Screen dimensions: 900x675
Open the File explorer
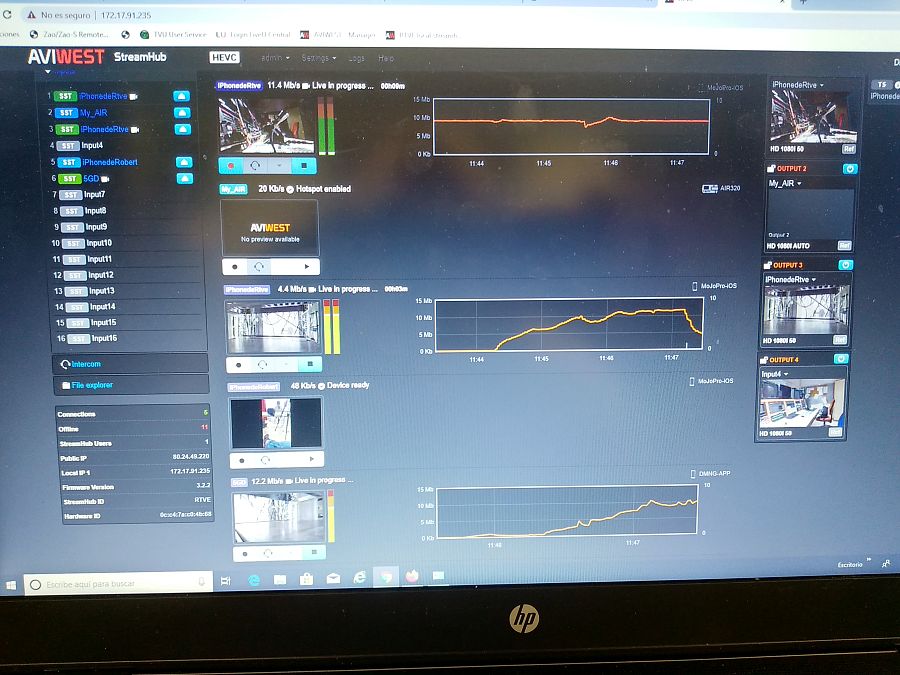(90, 383)
